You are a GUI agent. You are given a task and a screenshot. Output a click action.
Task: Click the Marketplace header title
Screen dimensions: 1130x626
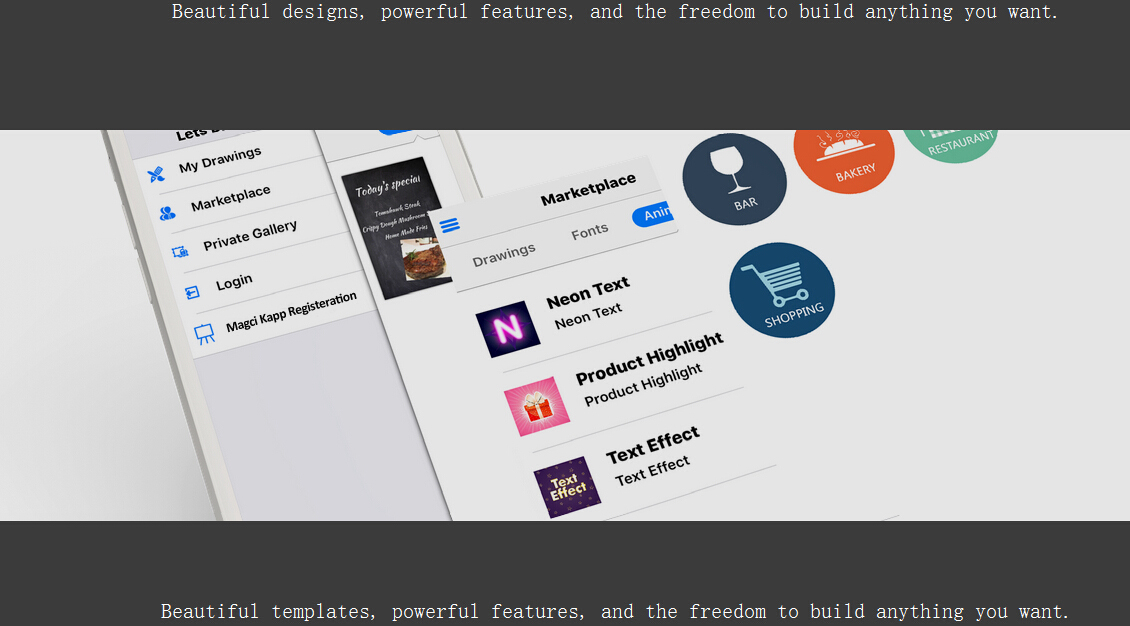(x=588, y=189)
